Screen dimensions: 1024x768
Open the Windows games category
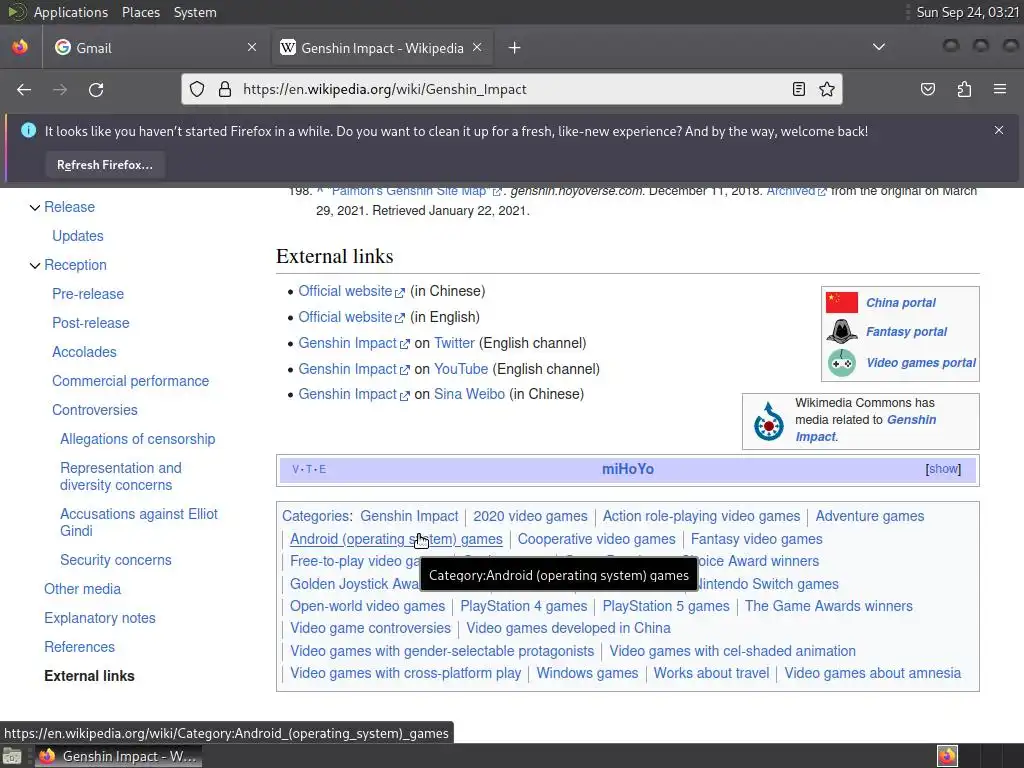point(587,673)
